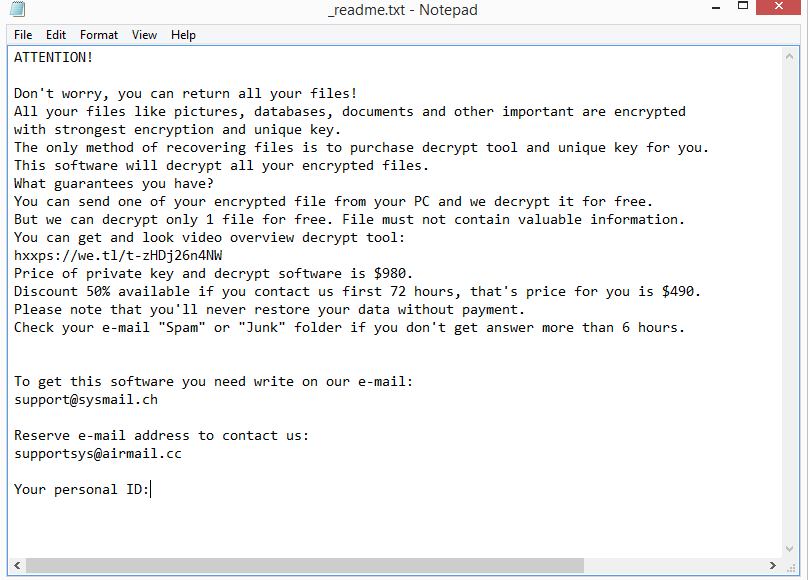Click the vertical scrollbar up arrow
The image size is (808, 580).
tap(789, 56)
